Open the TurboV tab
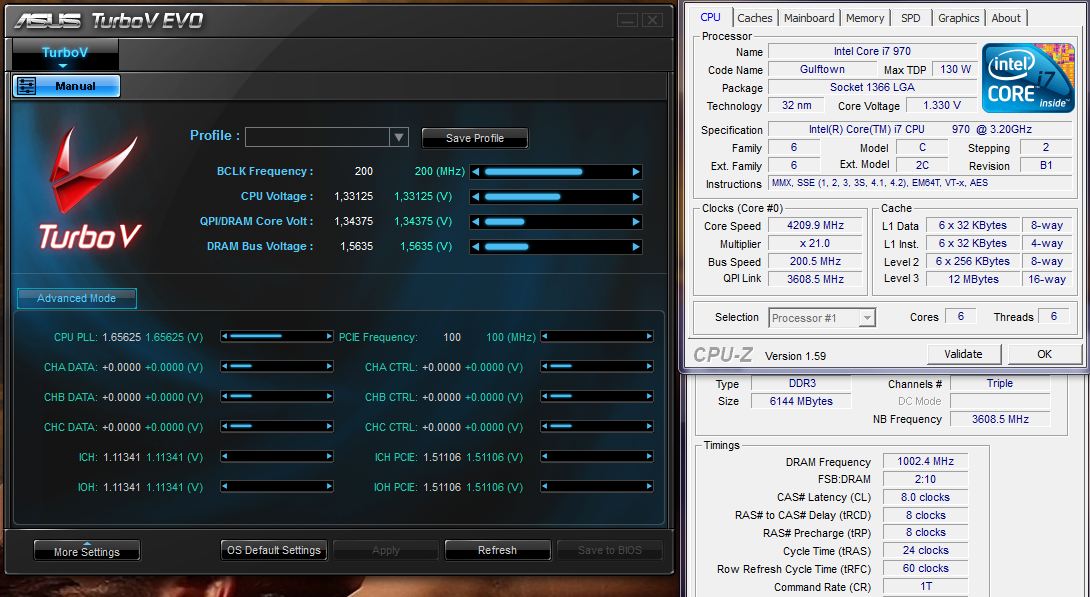This screenshot has height=597, width=1090. coord(65,54)
